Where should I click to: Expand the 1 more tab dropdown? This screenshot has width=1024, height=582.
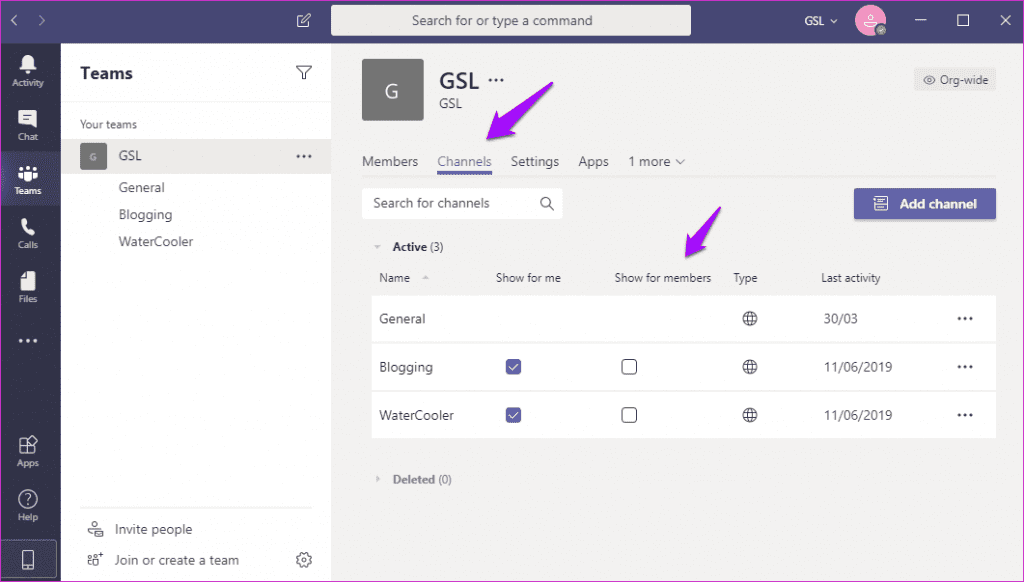[656, 161]
